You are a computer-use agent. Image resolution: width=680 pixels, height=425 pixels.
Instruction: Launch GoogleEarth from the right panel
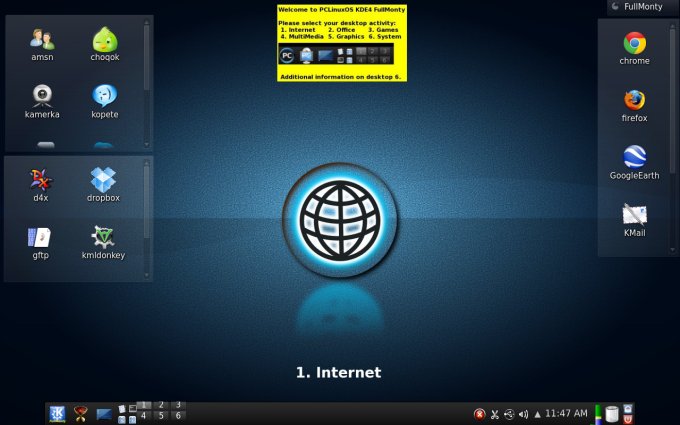pos(634,163)
